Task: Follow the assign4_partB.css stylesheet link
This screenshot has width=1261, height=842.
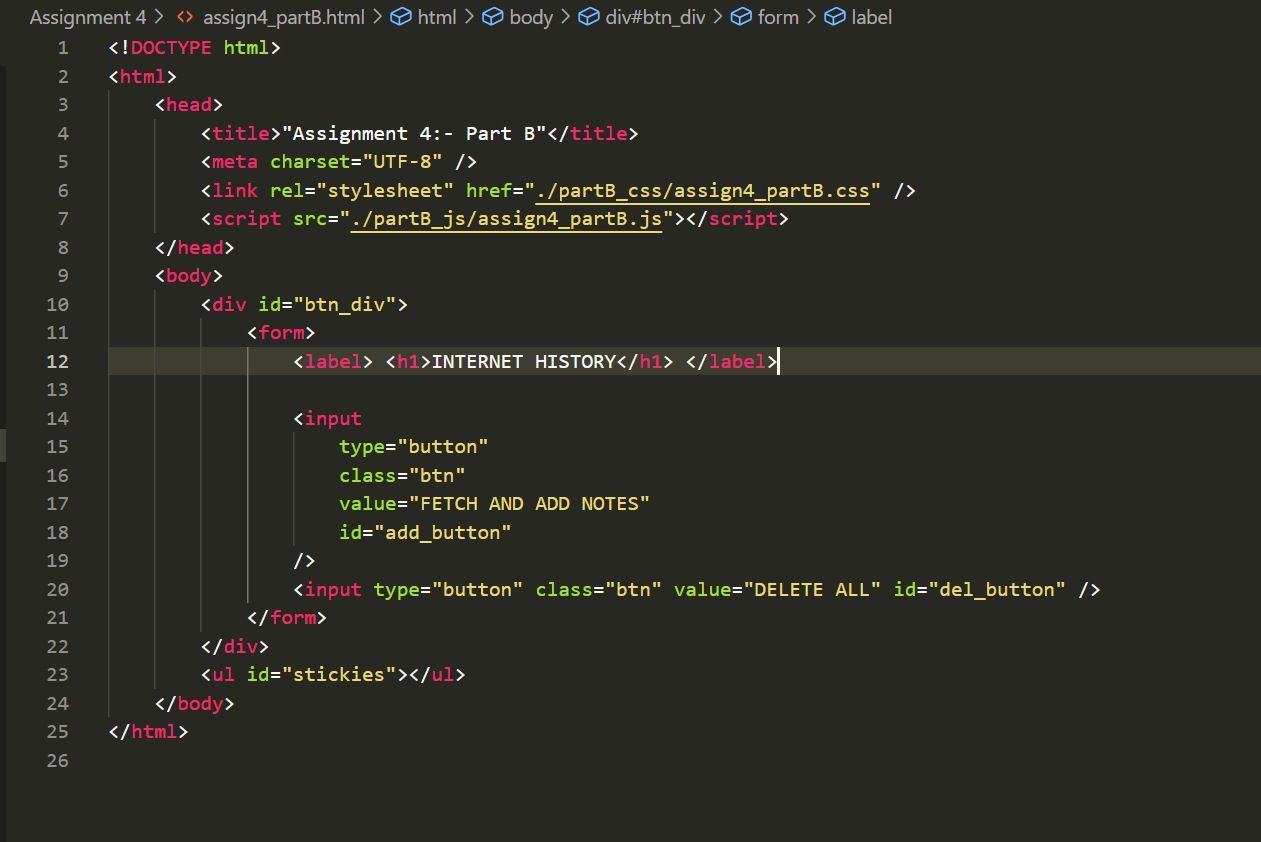Action: (702, 190)
